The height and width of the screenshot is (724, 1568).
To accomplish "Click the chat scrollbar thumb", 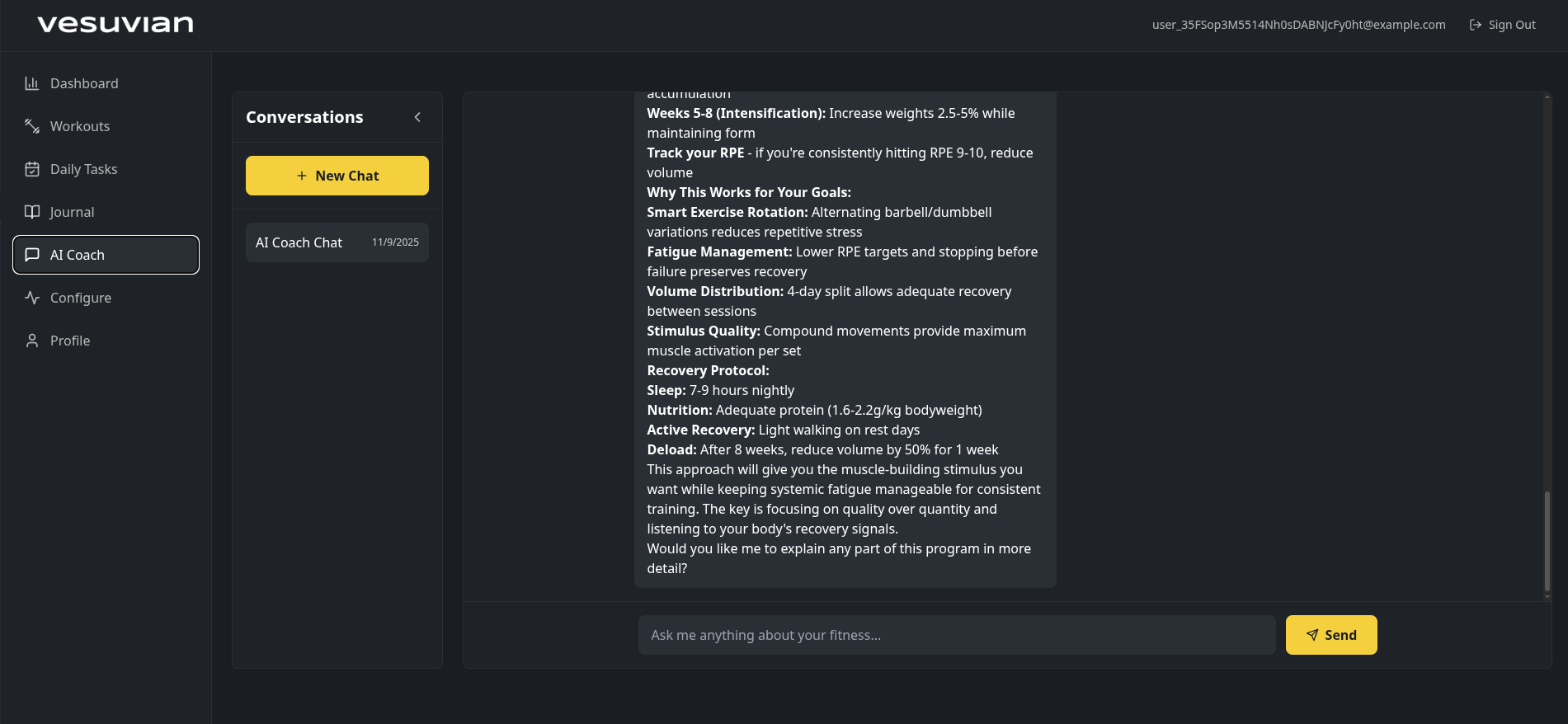I will 1547,541.
